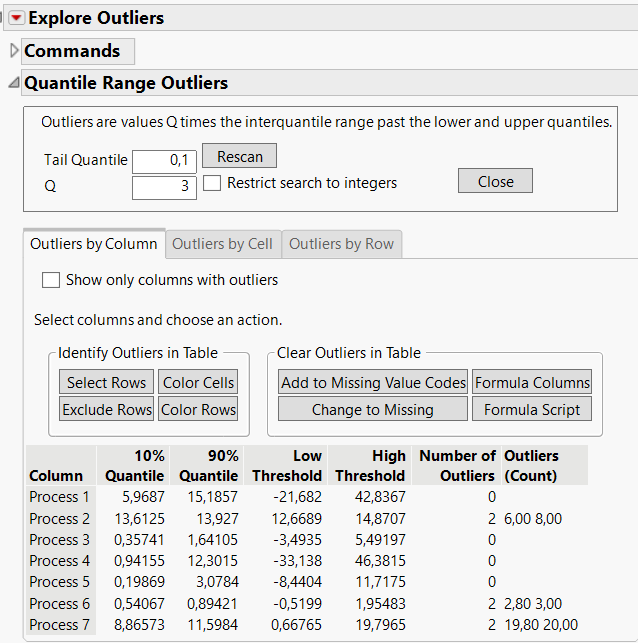
Task: Click the Q value input field
Action: pos(164,187)
